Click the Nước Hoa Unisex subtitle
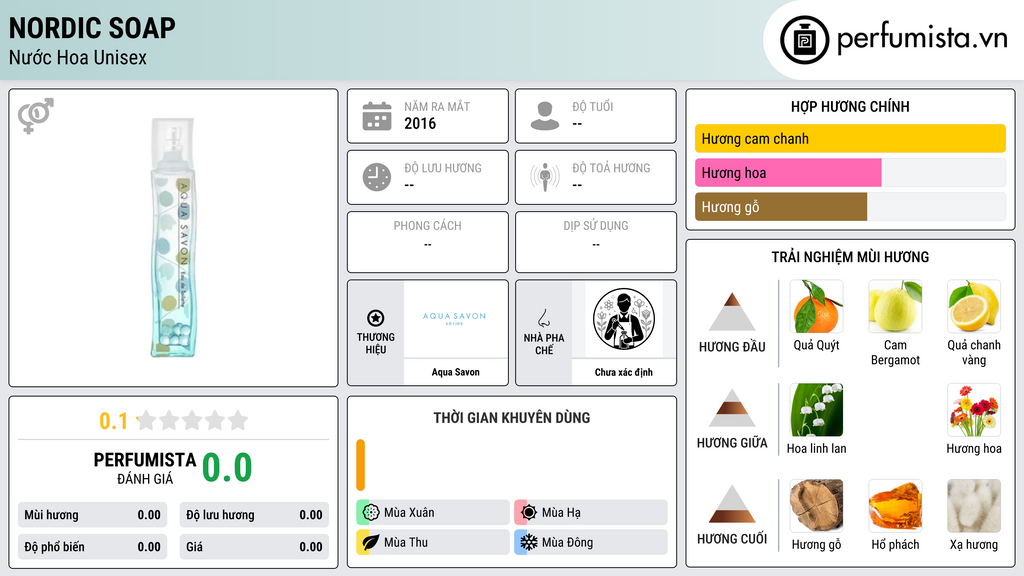The image size is (1024, 576). tap(78, 57)
